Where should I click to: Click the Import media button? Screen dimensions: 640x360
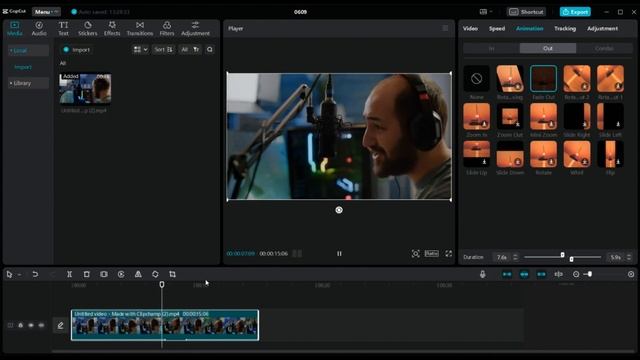pyautogui.click(x=76, y=50)
